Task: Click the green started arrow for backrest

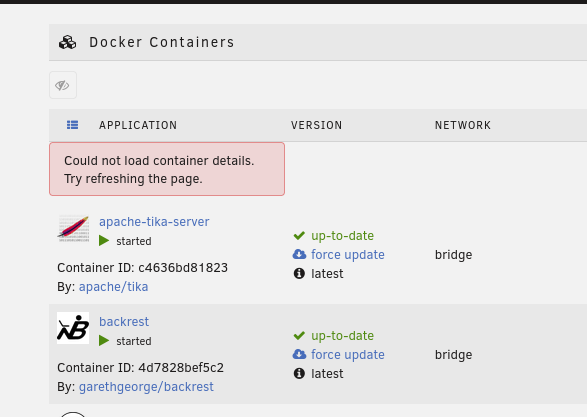Action: (104, 341)
